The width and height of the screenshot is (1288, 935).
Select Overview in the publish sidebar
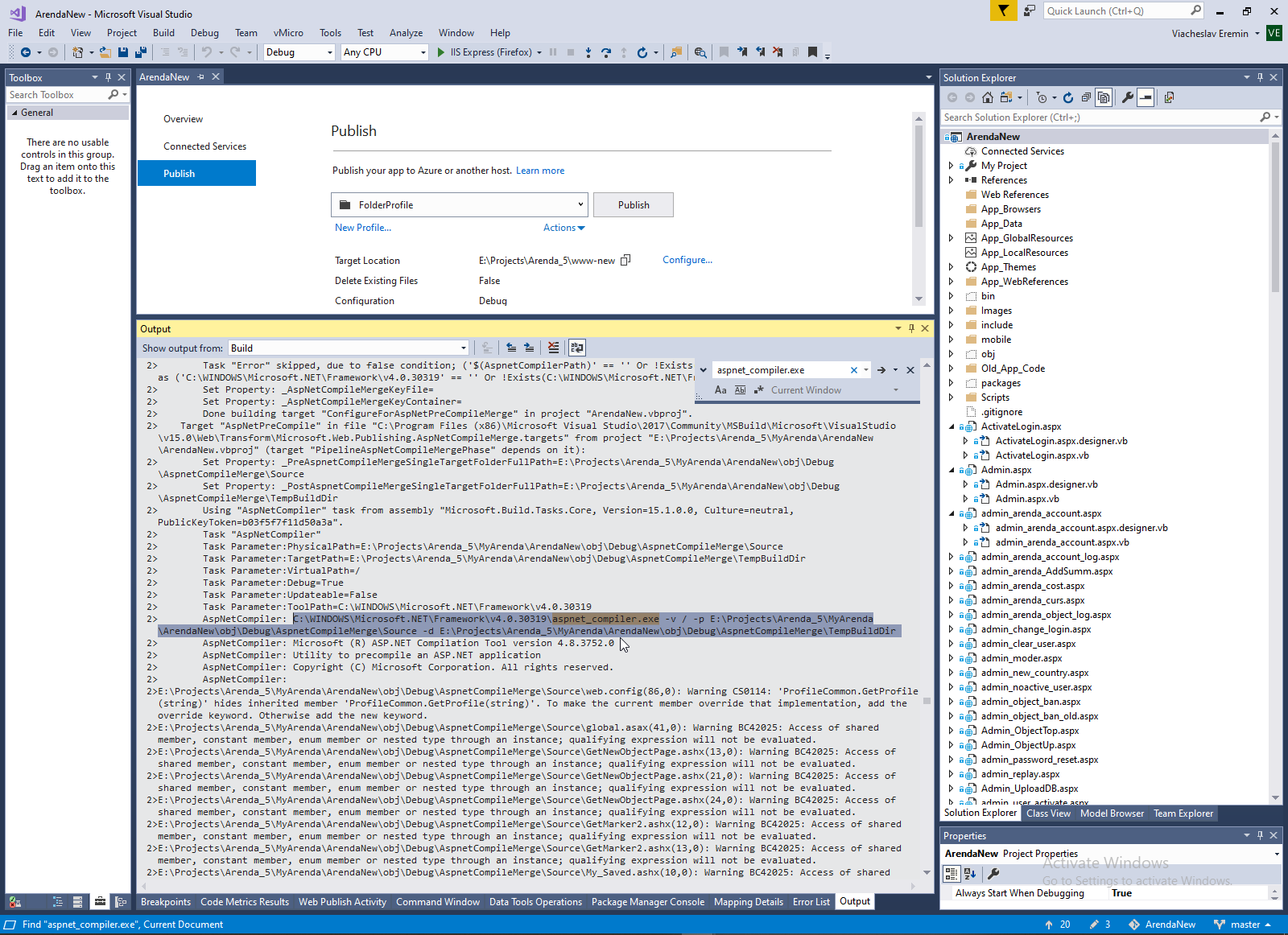click(x=183, y=119)
